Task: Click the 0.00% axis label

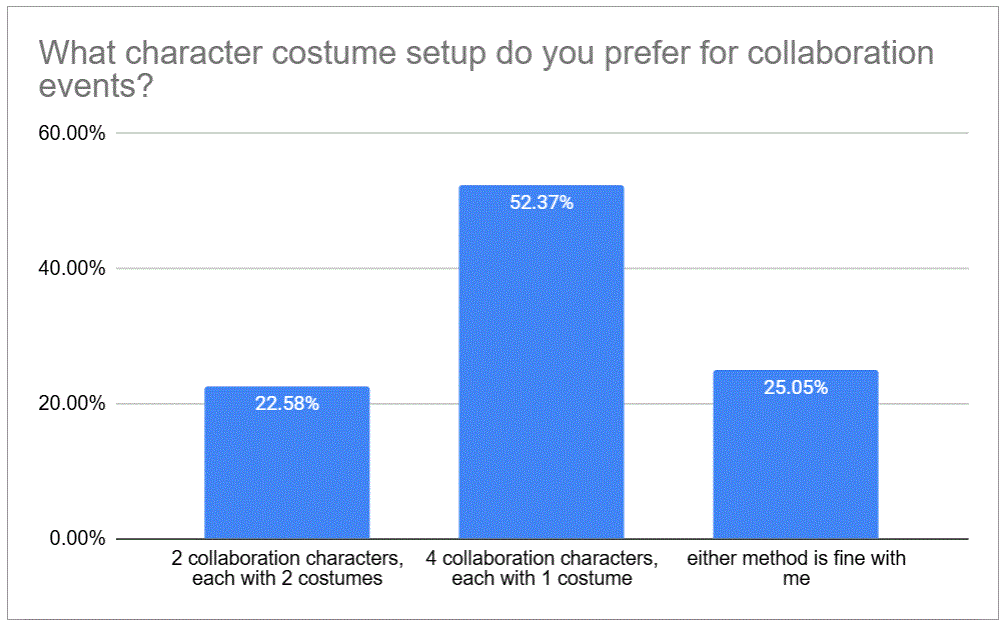Action: (x=77, y=538)
